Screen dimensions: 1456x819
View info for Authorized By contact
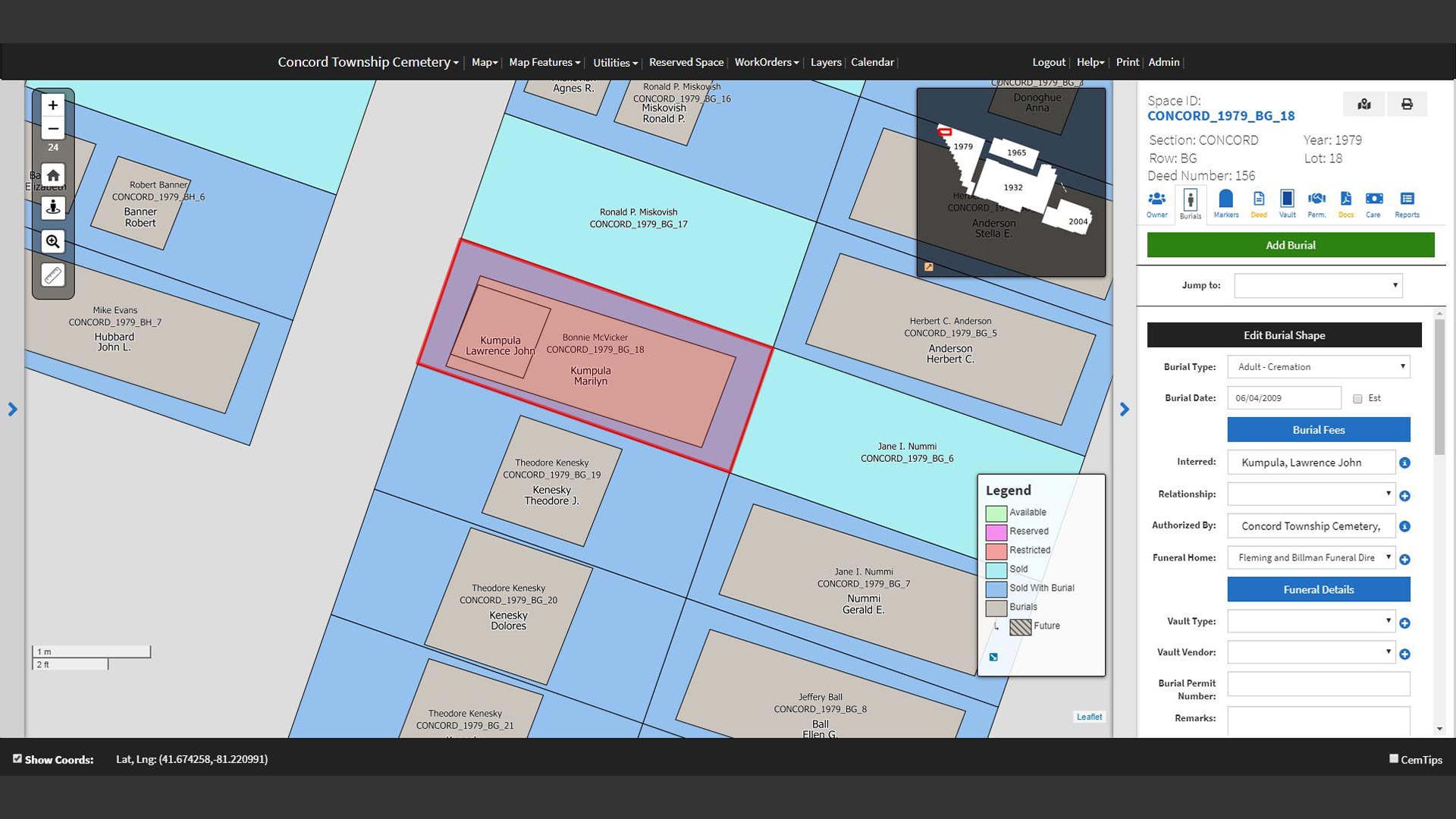1404,526
